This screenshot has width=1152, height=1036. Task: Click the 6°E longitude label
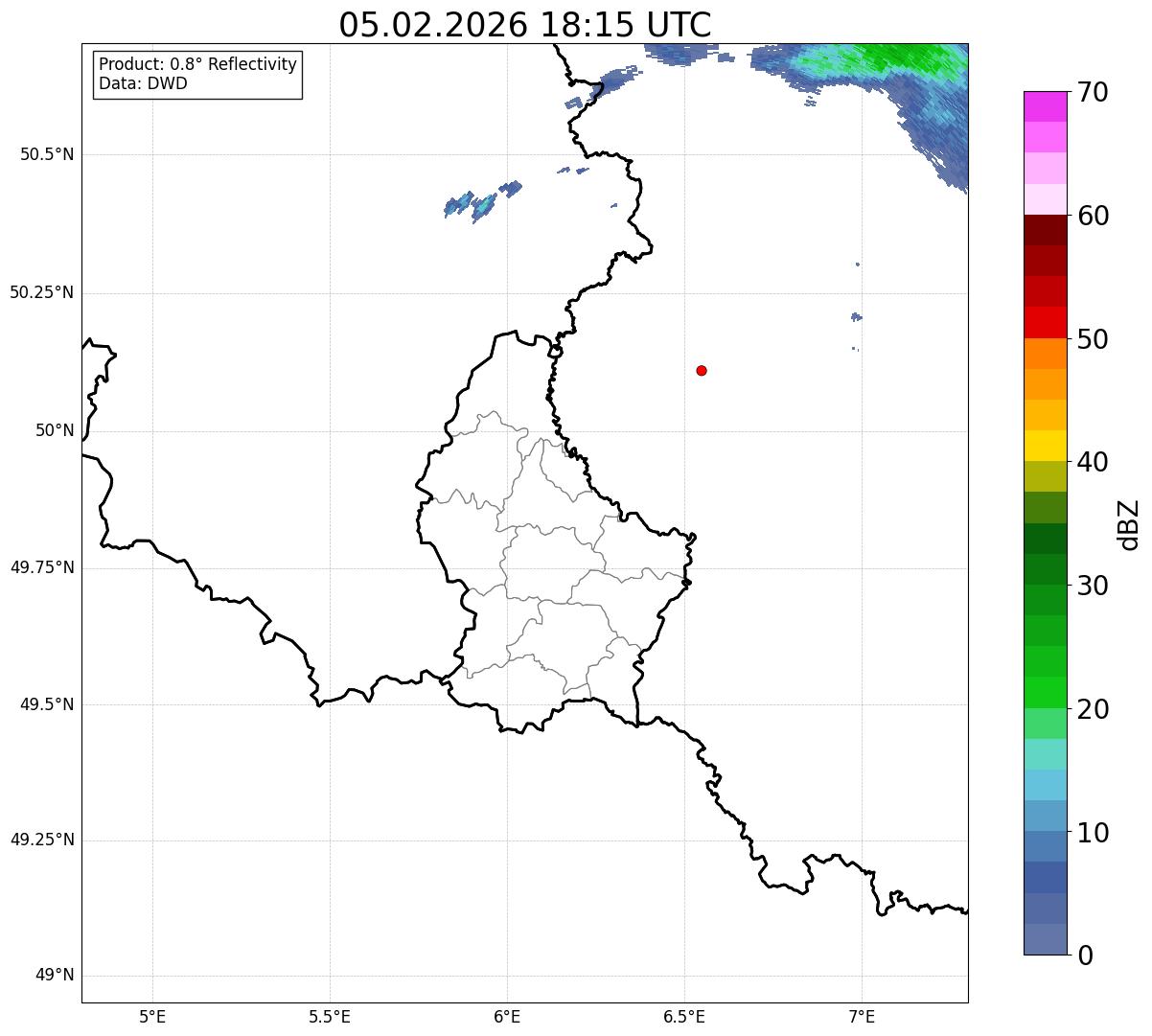tap(507, 1017)
